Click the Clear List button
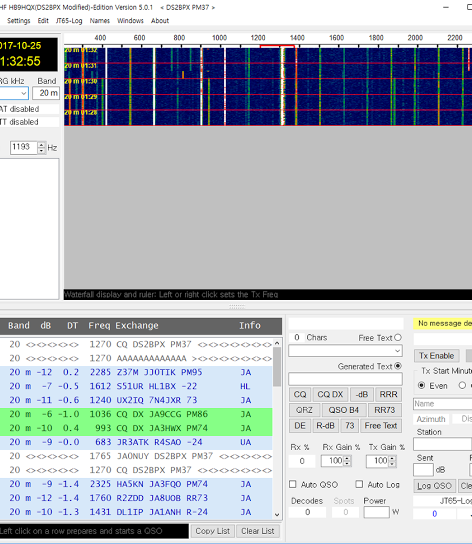This screenshot has height=544, width=472. point(258,531)
